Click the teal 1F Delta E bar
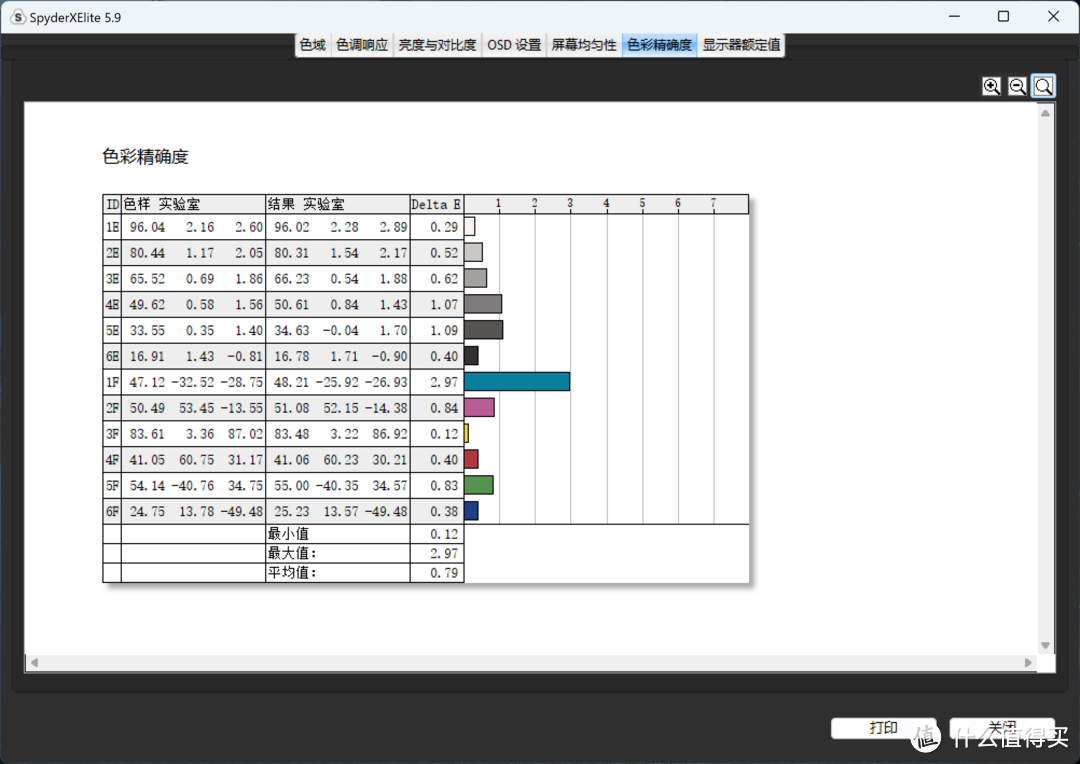This screenshot has height=764, width=1080. 517,382
